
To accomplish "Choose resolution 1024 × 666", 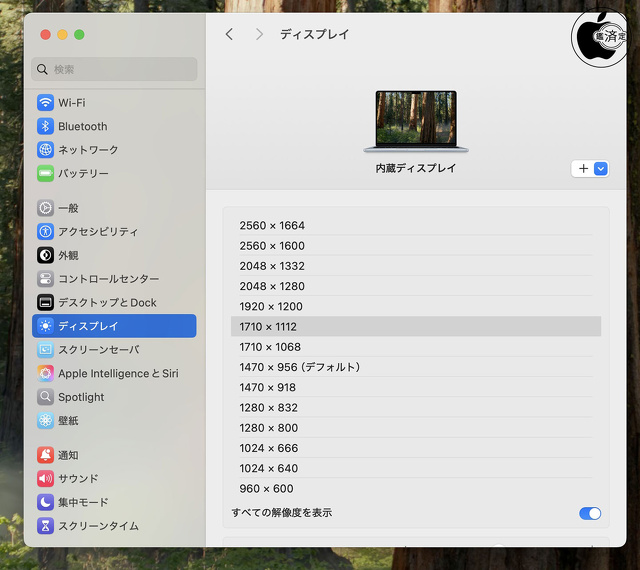I will tap(416, 448).
